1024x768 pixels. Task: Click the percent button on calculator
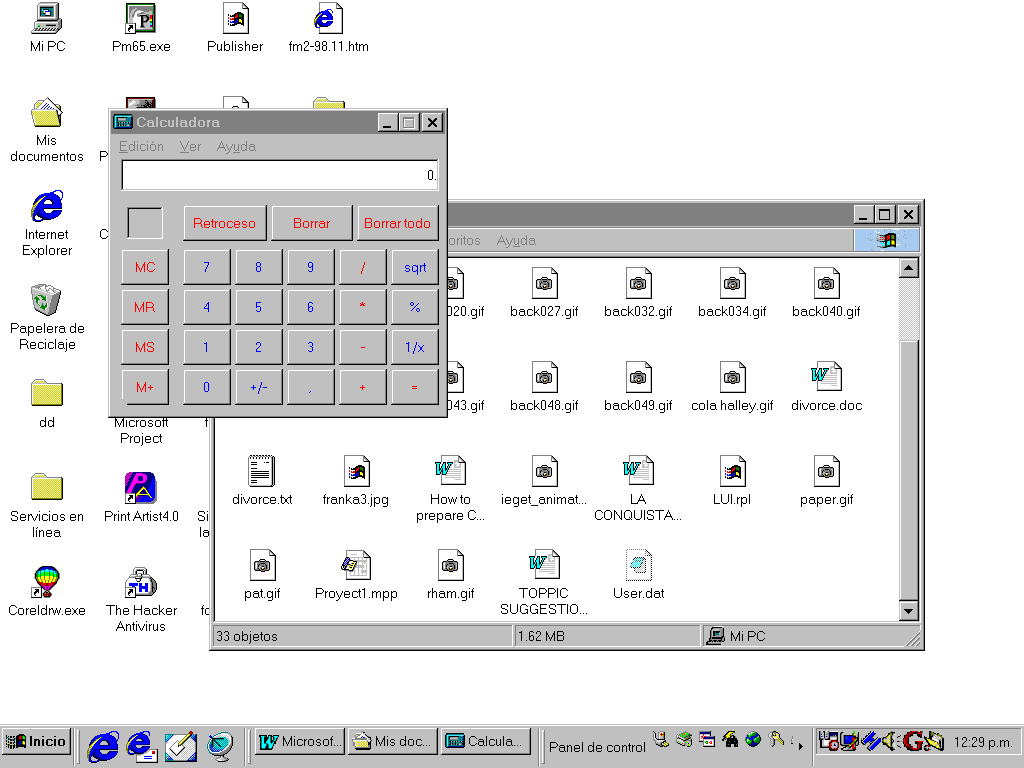click(x=415, y=307)
